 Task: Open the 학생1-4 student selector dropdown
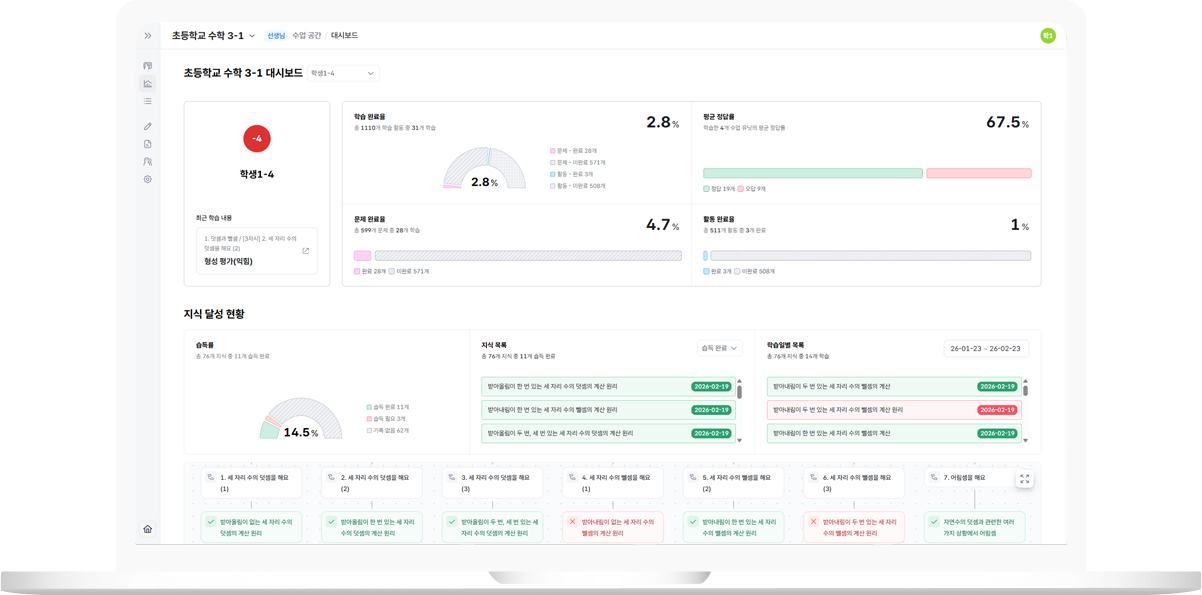[343, 73]
